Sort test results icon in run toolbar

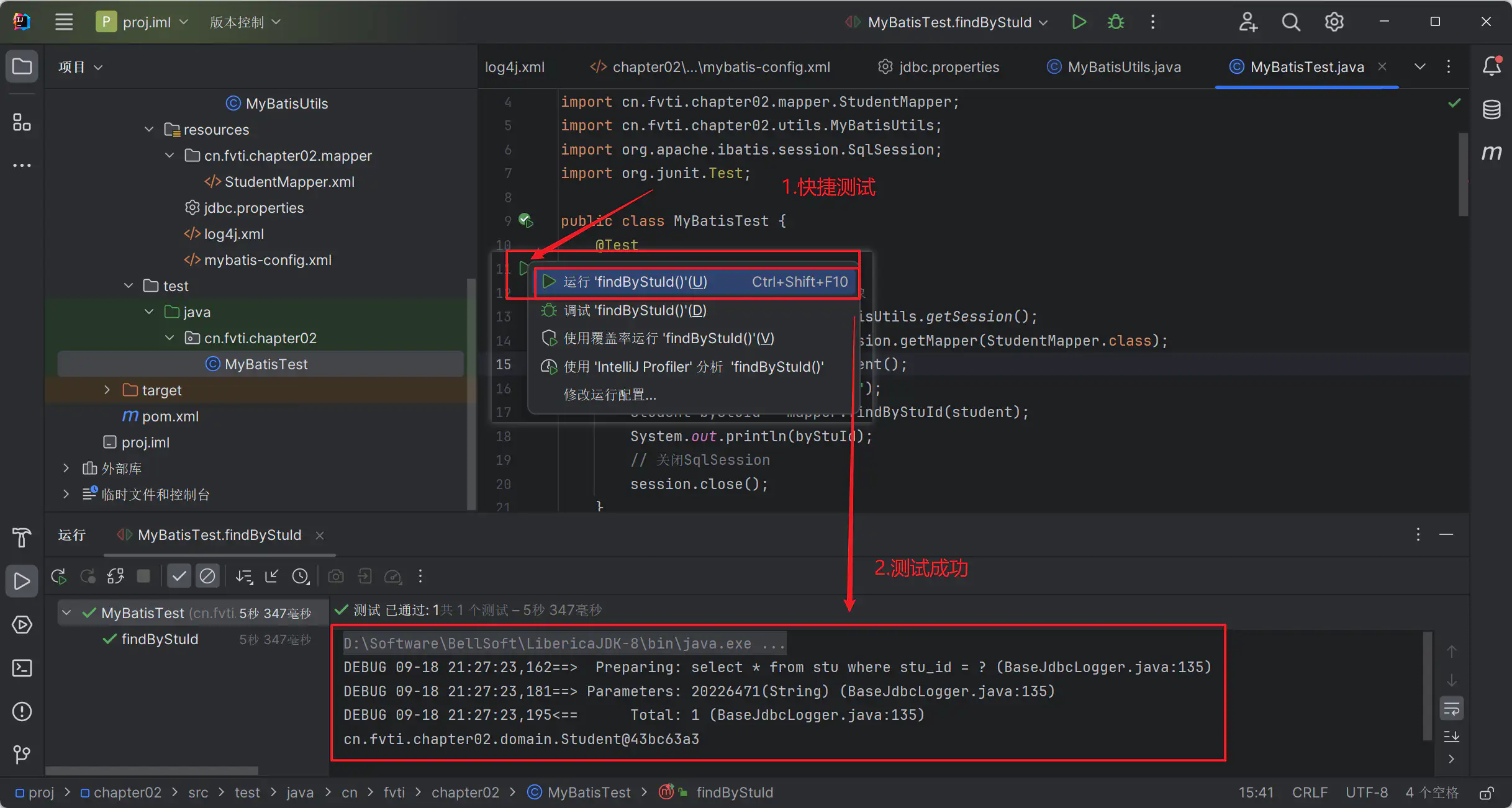tap(244, 577)
